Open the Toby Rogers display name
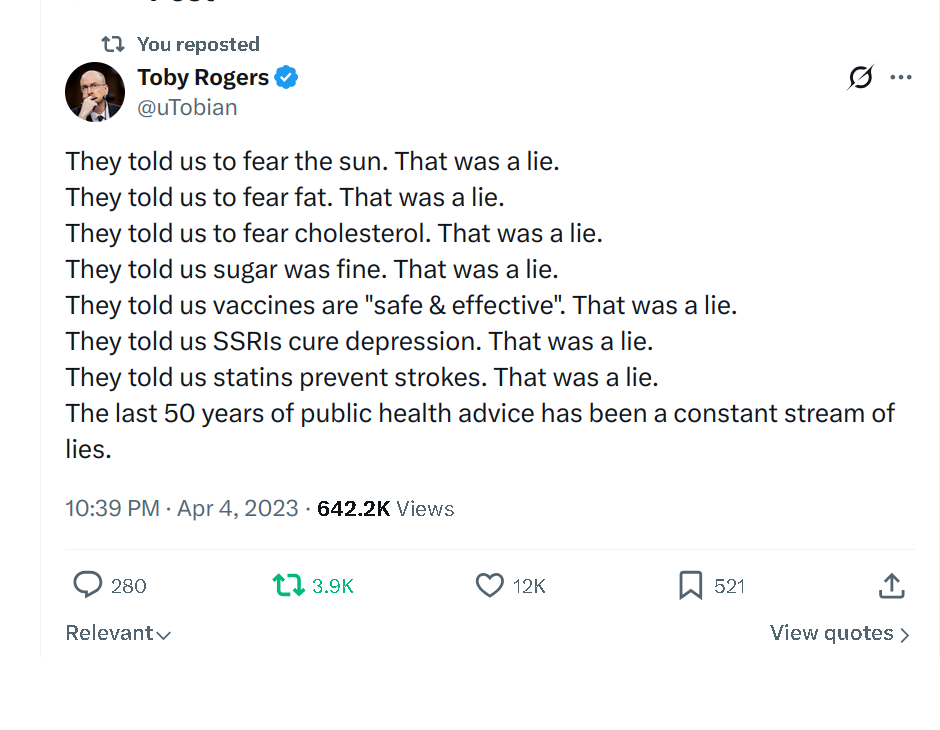The image size is (940, 730). (203, 77)
